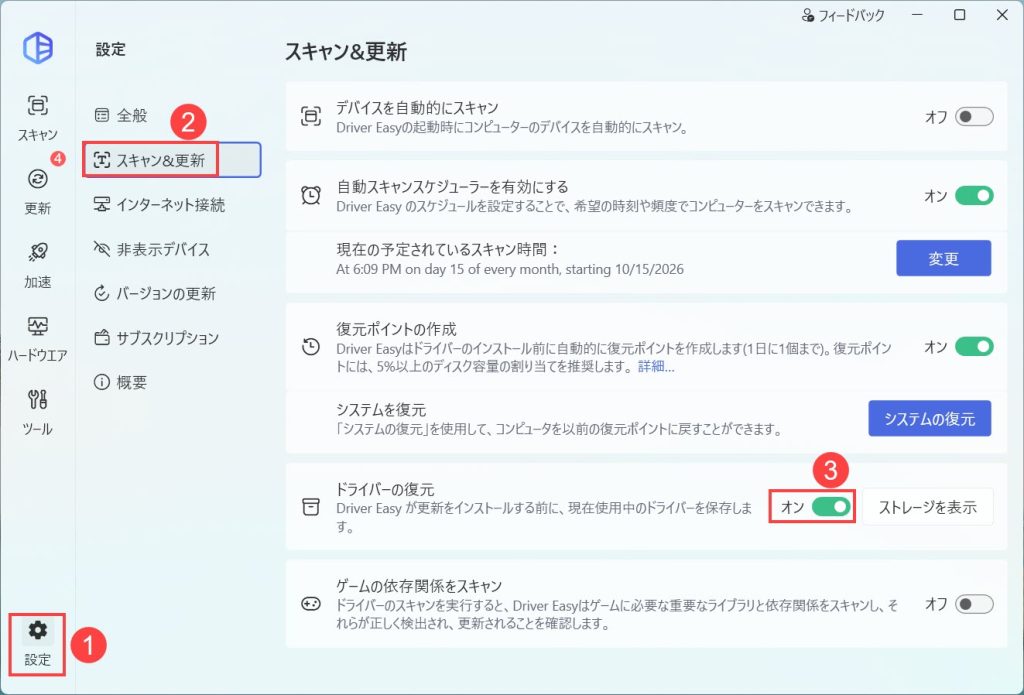
Task: Click the scheduled time text 'At 6:09 PM on day 15'
Action: coord(510,269)
